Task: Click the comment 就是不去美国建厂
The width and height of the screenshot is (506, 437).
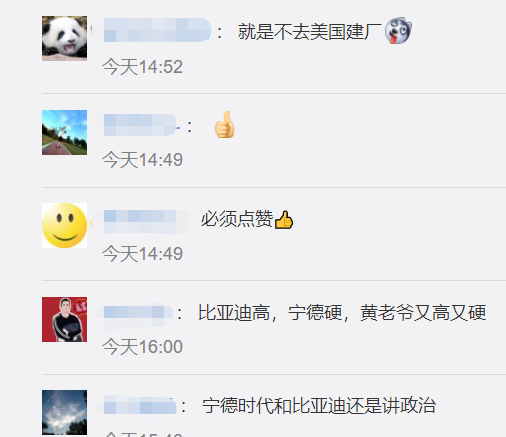Action: (x=310, y=32)
